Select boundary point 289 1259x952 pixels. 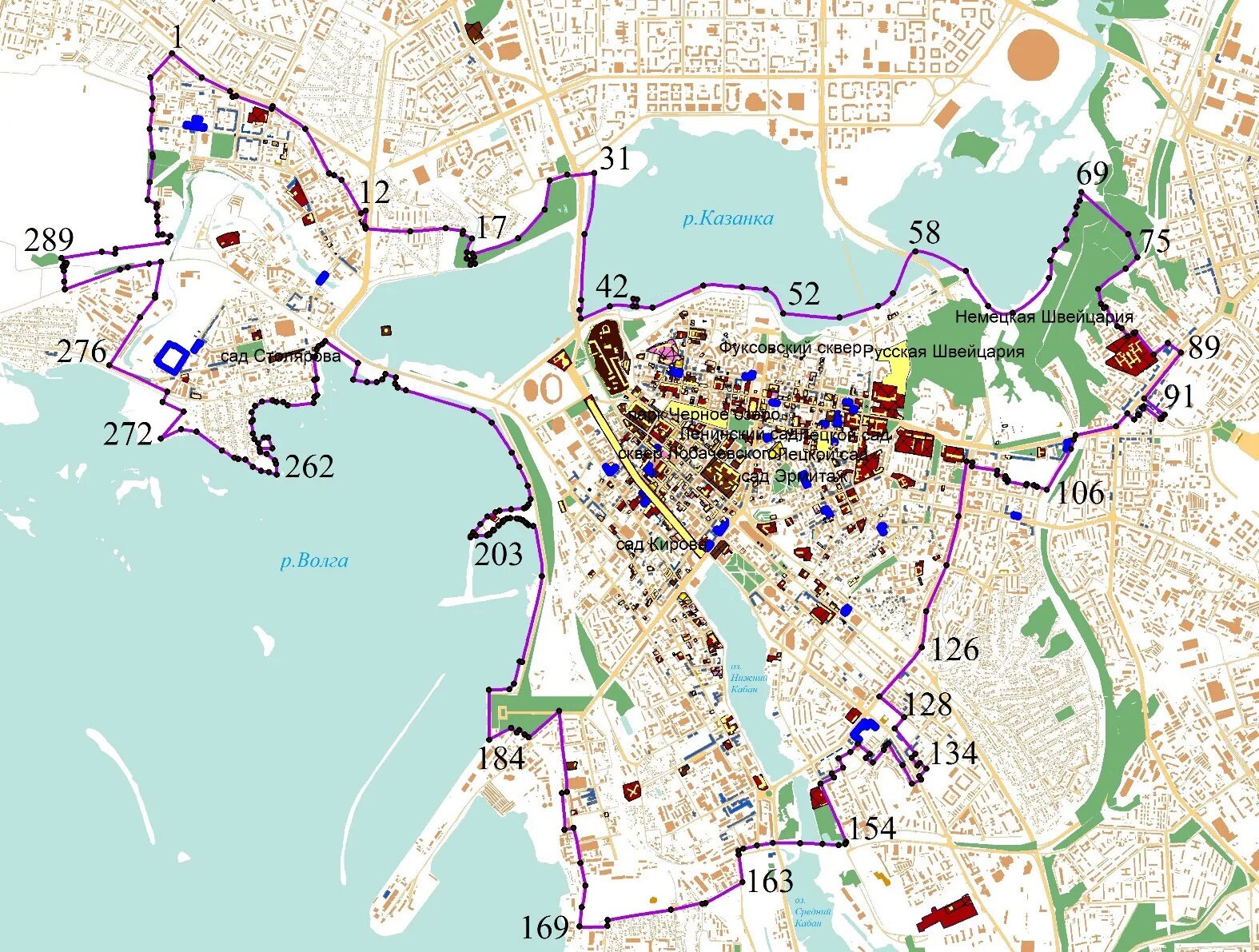pos(49,240)
